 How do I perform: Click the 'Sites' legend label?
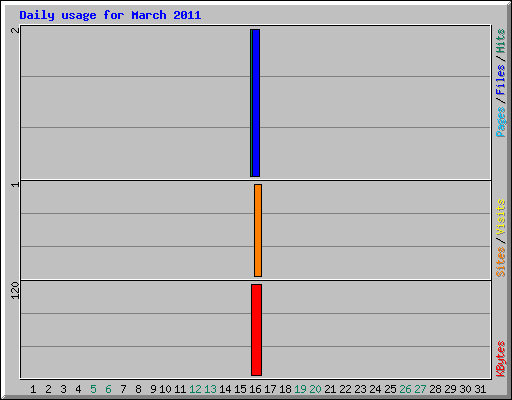tap(500, 262)
